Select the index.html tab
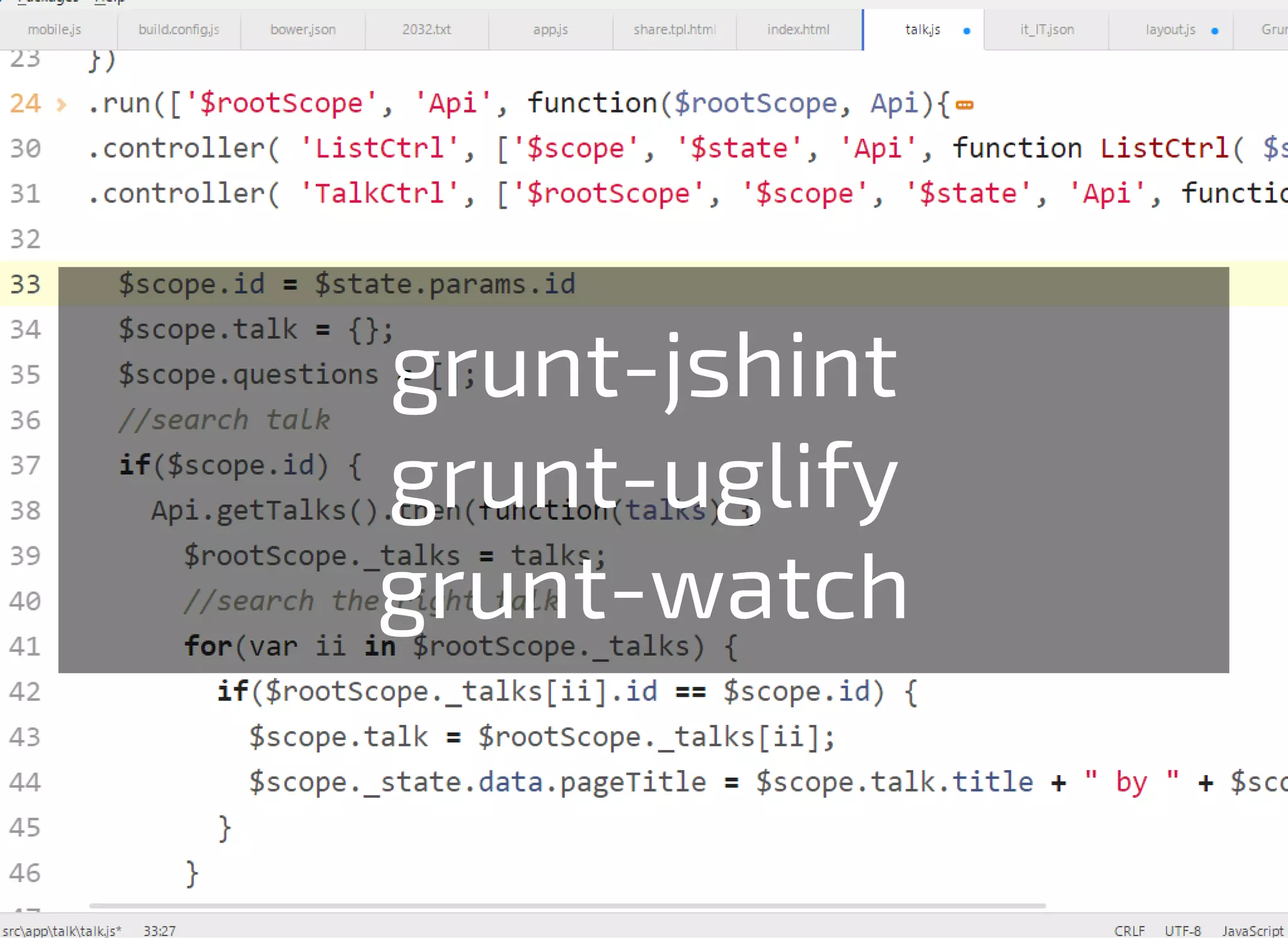Viewport: 1288px width, 938px height. click(x=798, y=30)
